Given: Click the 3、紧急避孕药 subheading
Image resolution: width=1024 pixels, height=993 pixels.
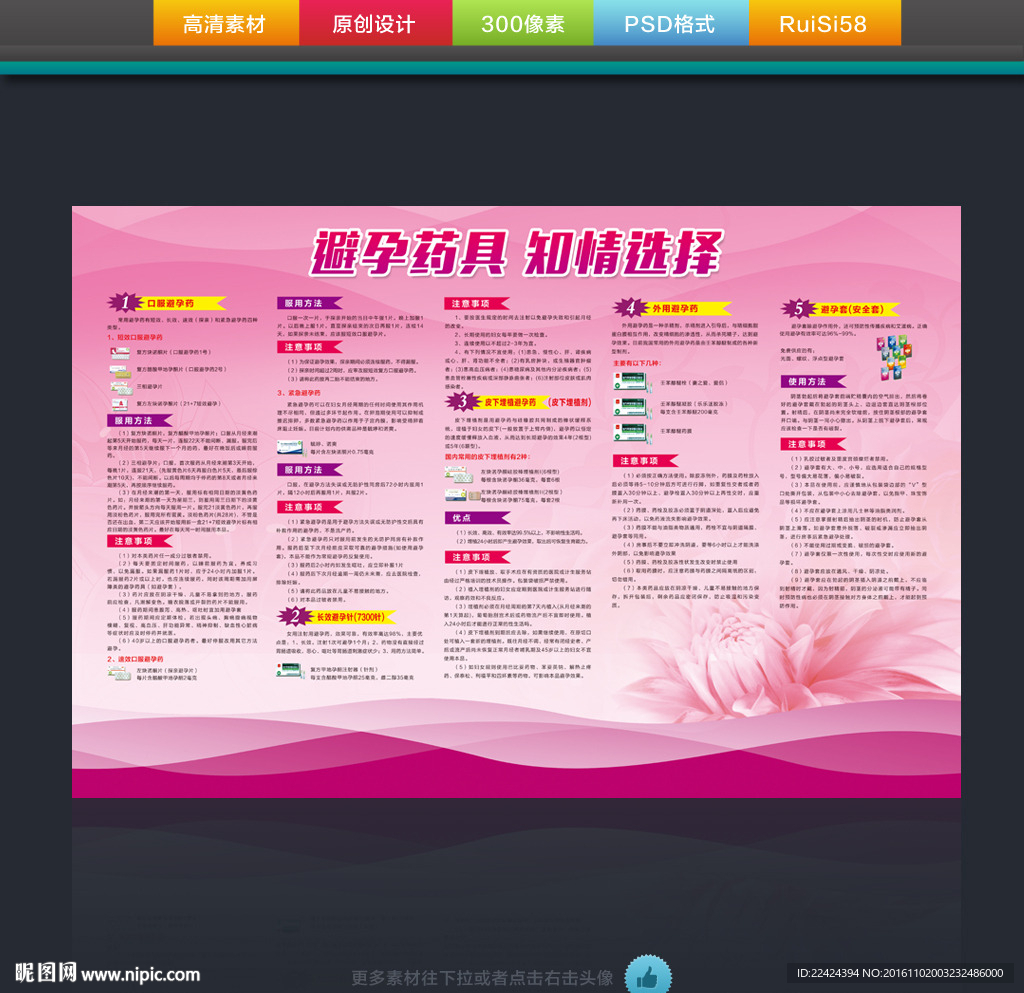Looking at the screenshot, I should click(x=299, y=393).
